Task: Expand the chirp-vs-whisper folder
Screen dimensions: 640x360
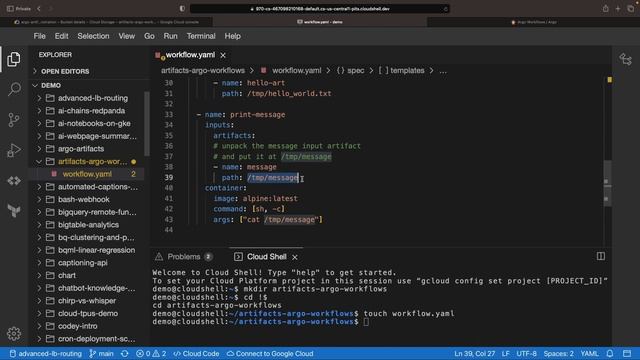Action: coord(87,301)
